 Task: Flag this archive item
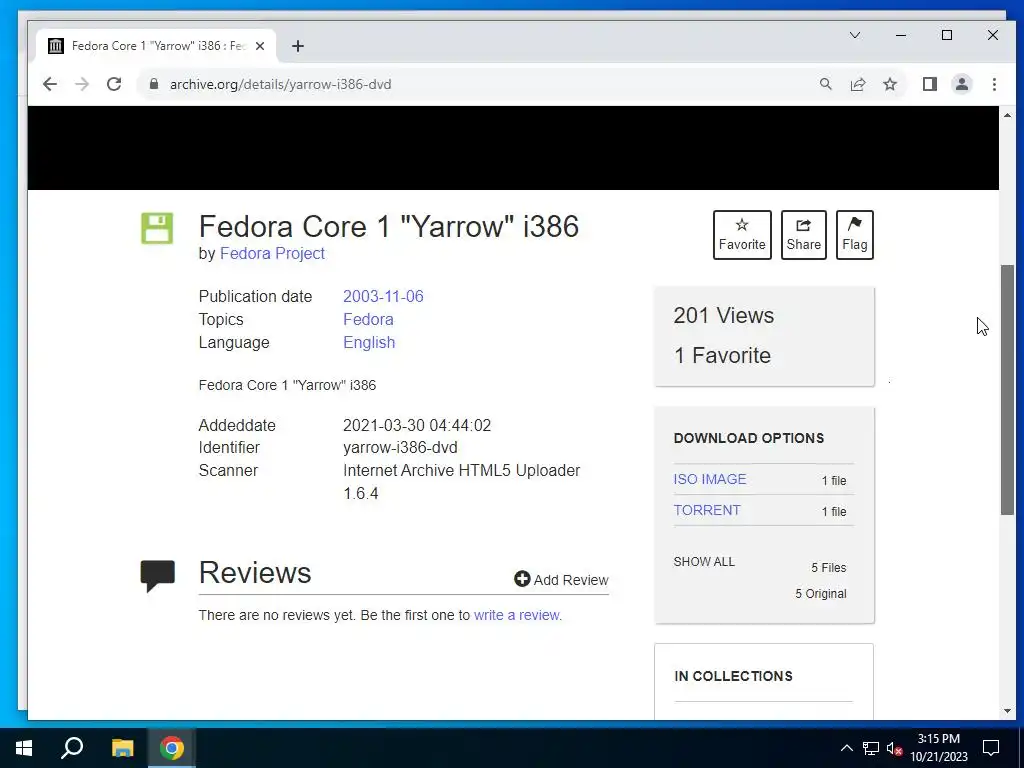[854, 234]
